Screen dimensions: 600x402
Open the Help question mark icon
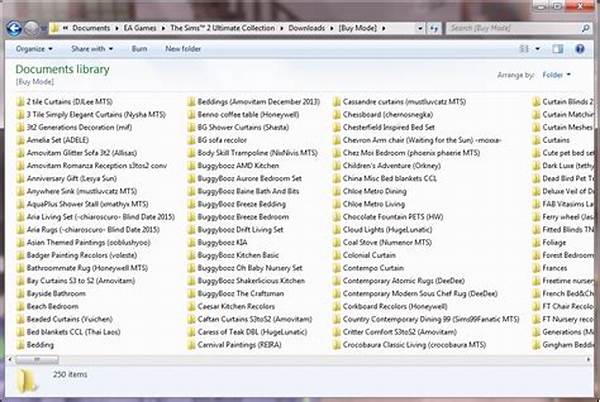point(580,49)
